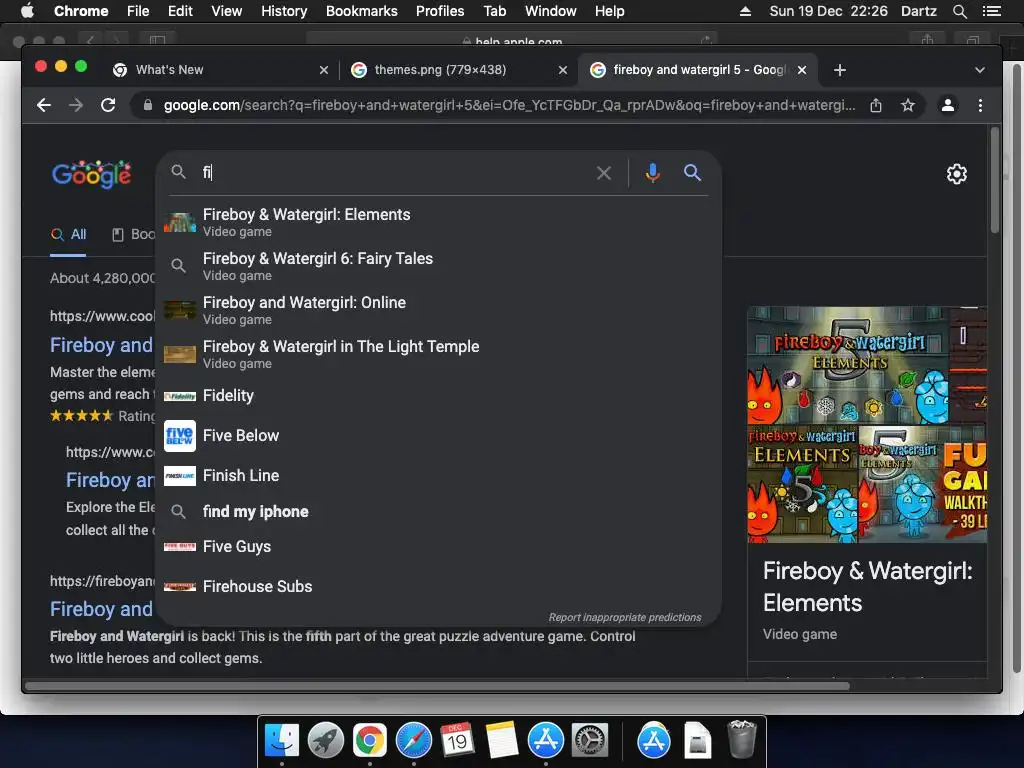1024x768 pixels.
Task: Open the large Fireboy & Watergirl Elements image
Action: click(848, 365)
